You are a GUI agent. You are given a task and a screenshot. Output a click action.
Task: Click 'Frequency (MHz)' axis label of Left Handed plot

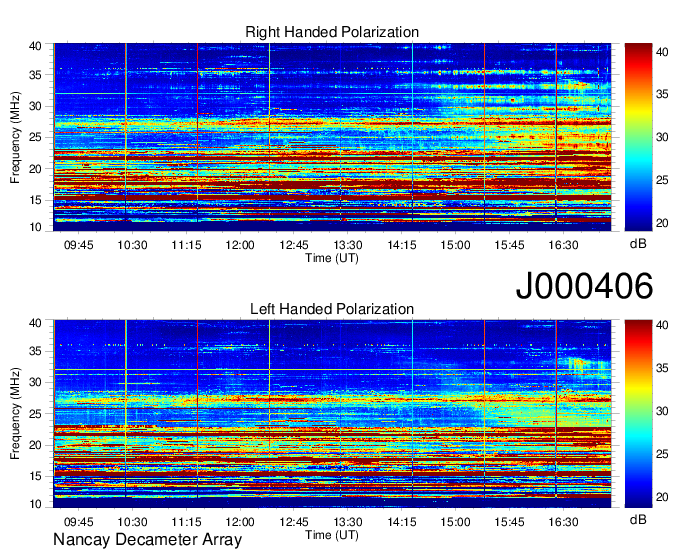(x=15, y=414)
